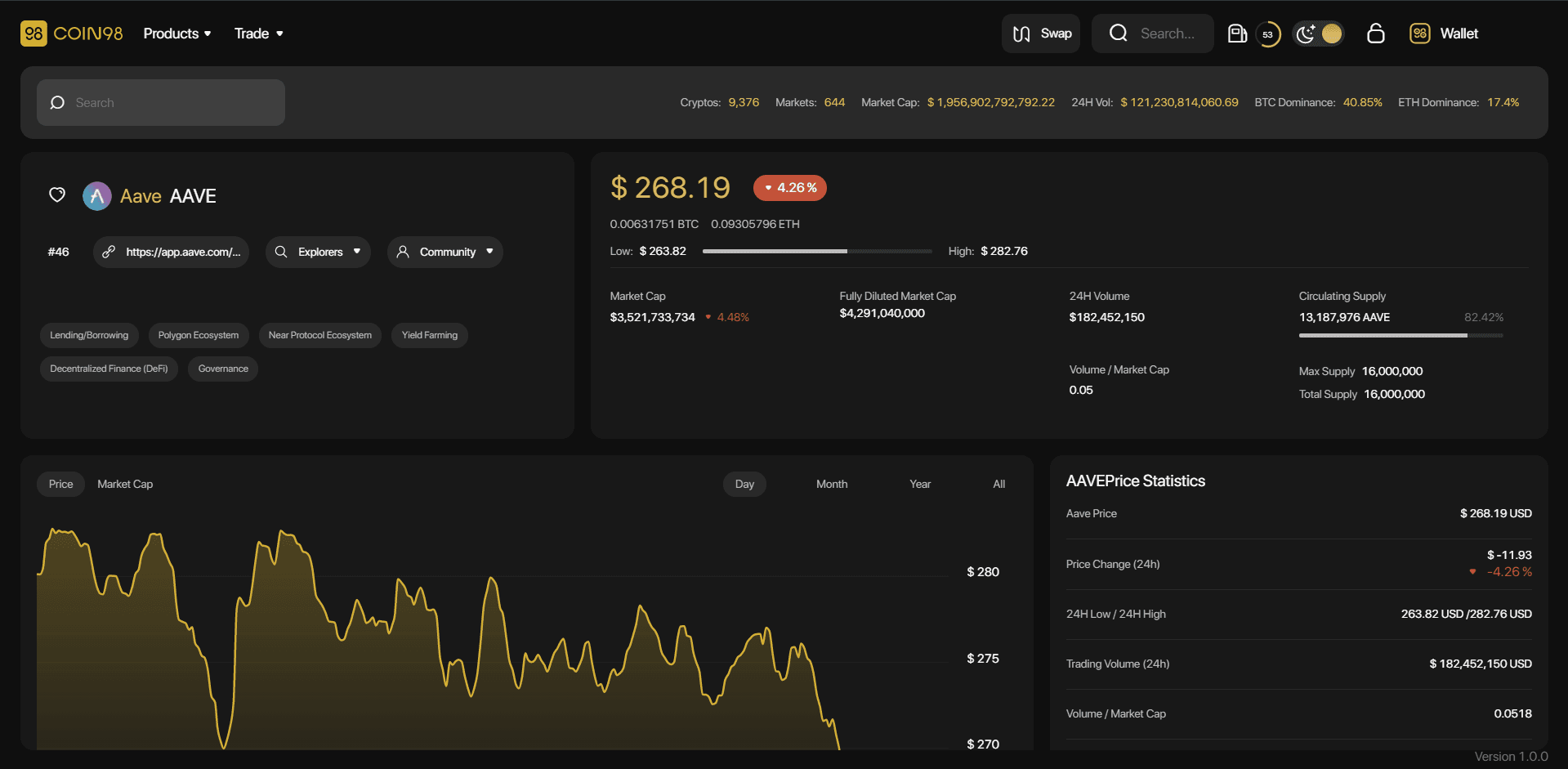The width and height of the screenshot is (1568, 769).
Task: Click the top Search... input field
Action: click(x=1153, y=34)
